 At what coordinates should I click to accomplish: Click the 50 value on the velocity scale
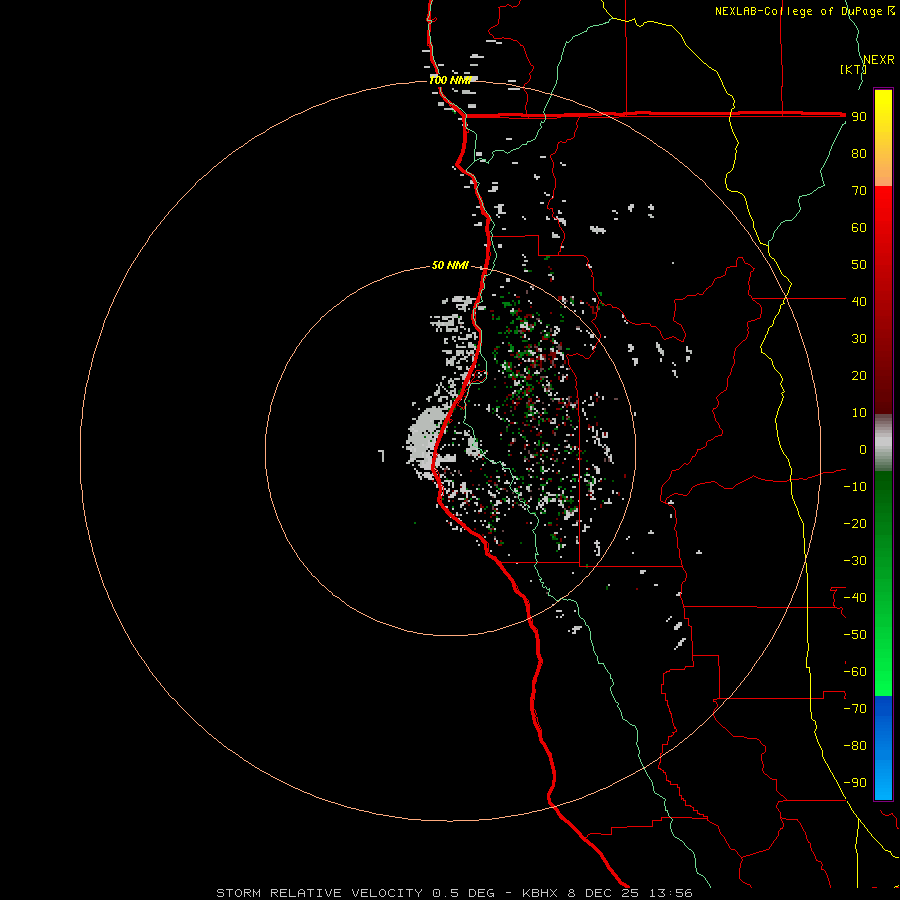pos(859,265)
